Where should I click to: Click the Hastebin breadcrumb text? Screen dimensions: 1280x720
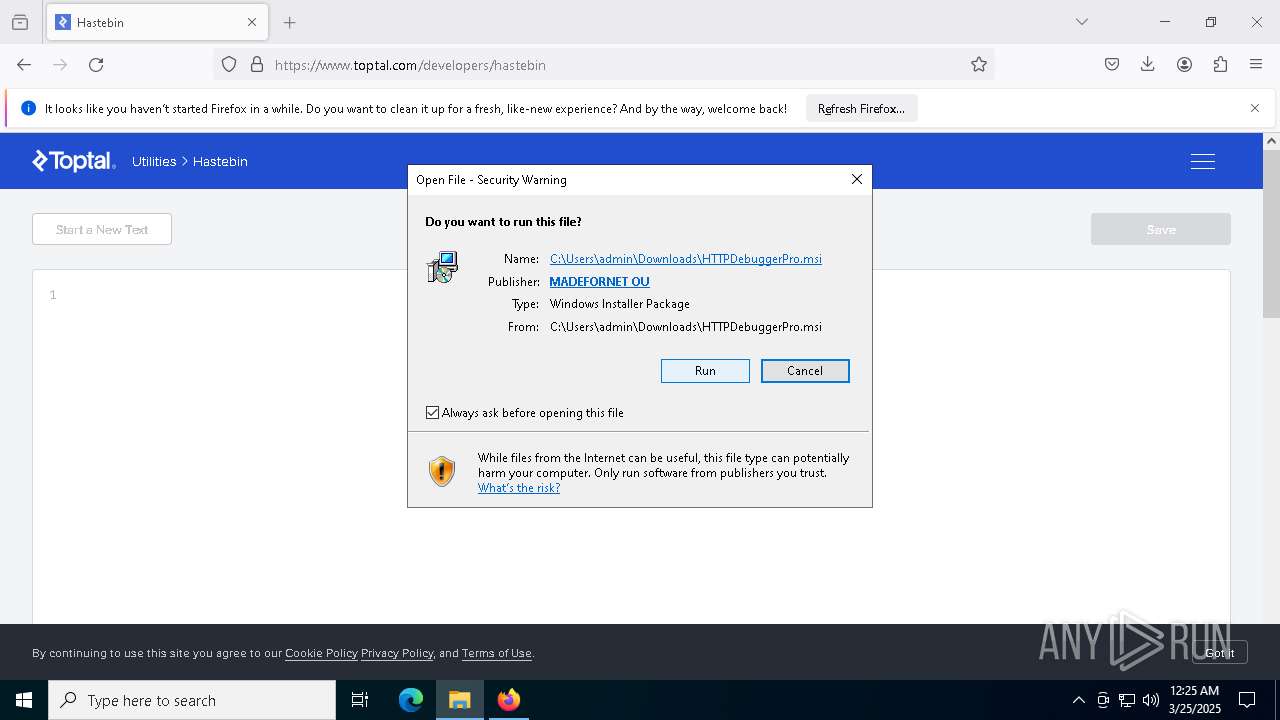(220, 161)
